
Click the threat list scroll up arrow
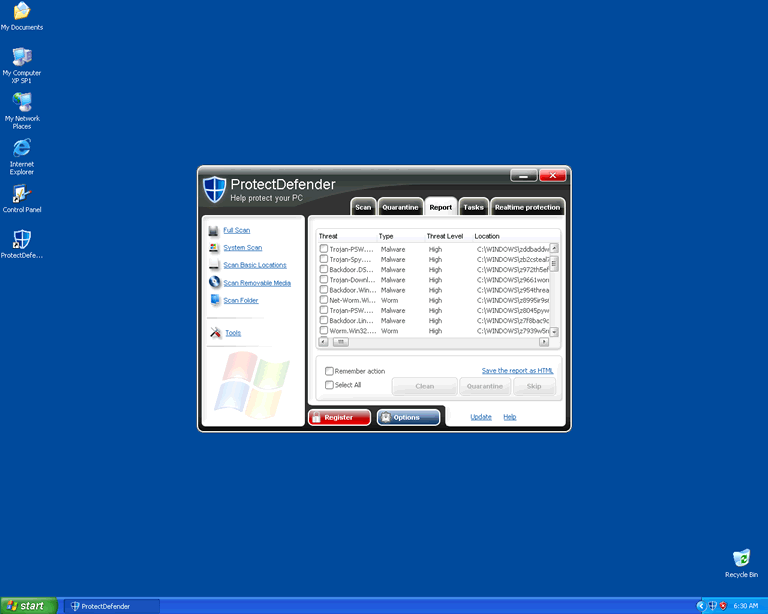point(554,248)
